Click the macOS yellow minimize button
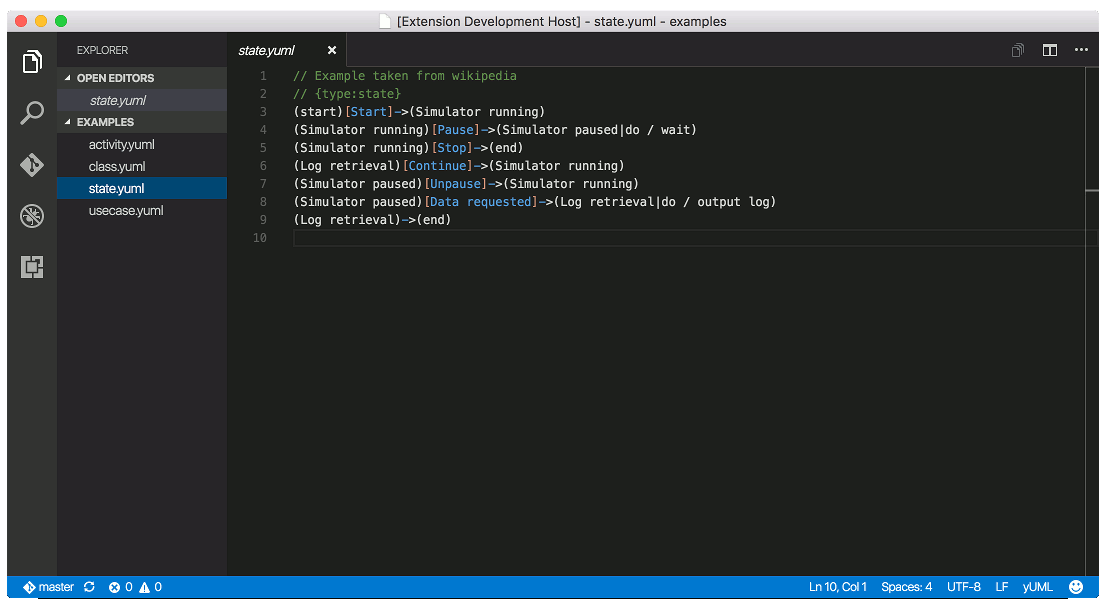 coord(41,21)
